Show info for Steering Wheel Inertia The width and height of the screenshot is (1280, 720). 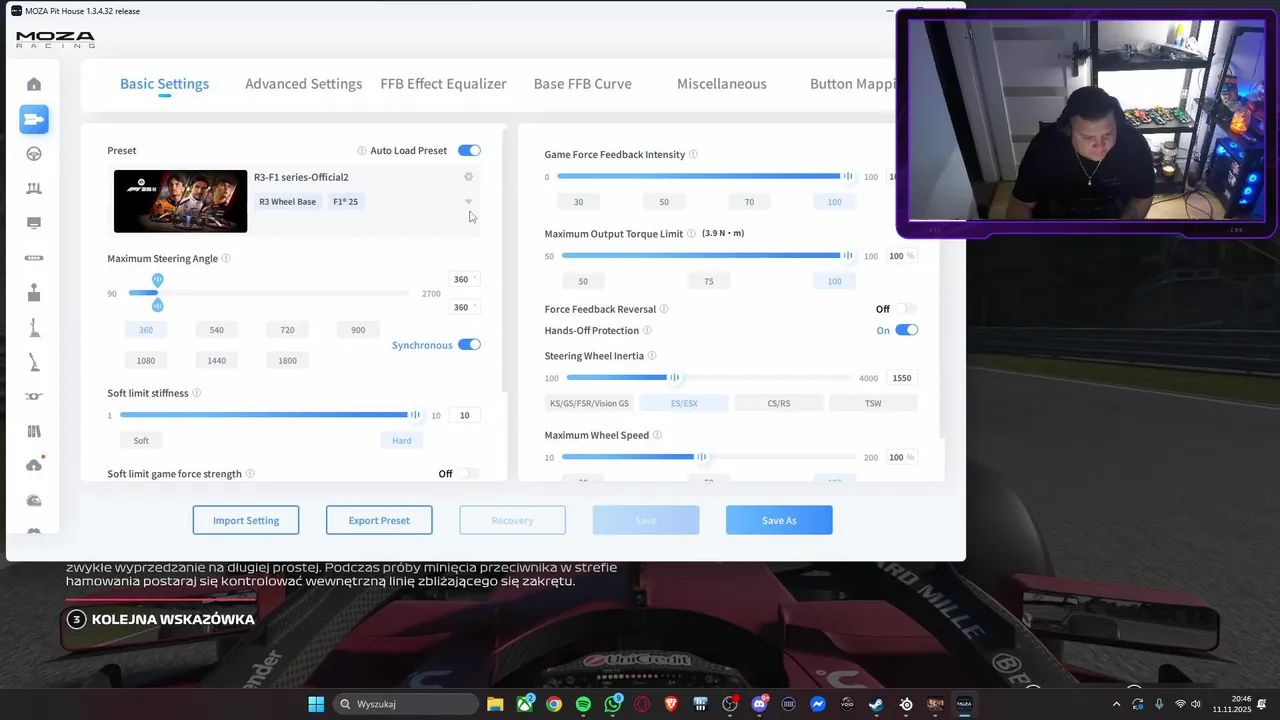[652, 355]
